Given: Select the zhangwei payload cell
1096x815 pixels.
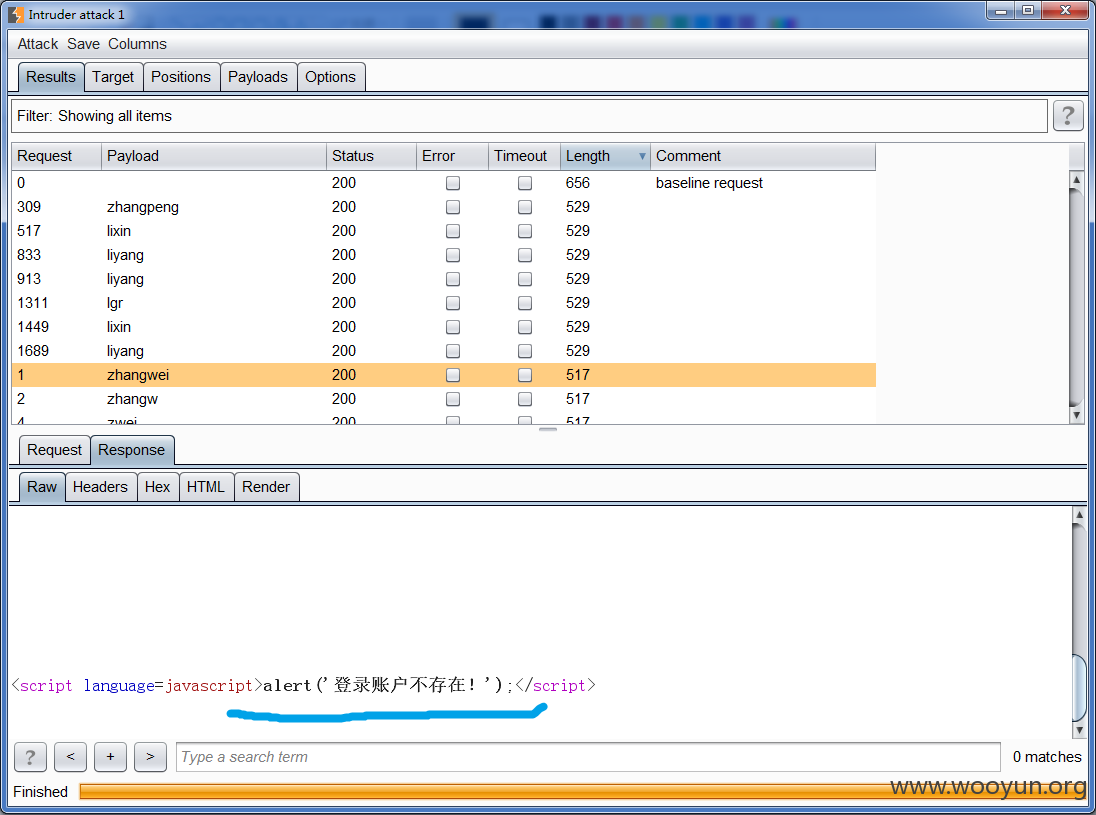Looking at the screenshot, I should (214, 375).
